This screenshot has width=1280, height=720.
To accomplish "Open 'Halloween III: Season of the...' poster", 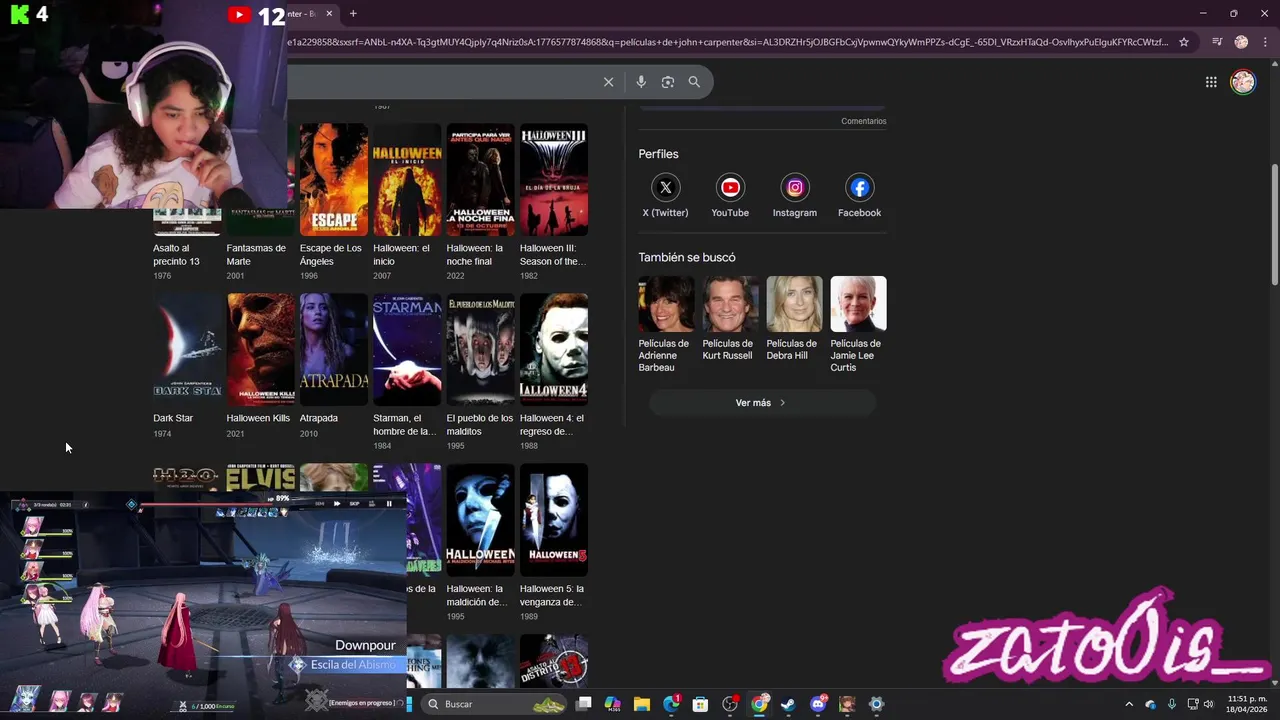I will point(554,180).
